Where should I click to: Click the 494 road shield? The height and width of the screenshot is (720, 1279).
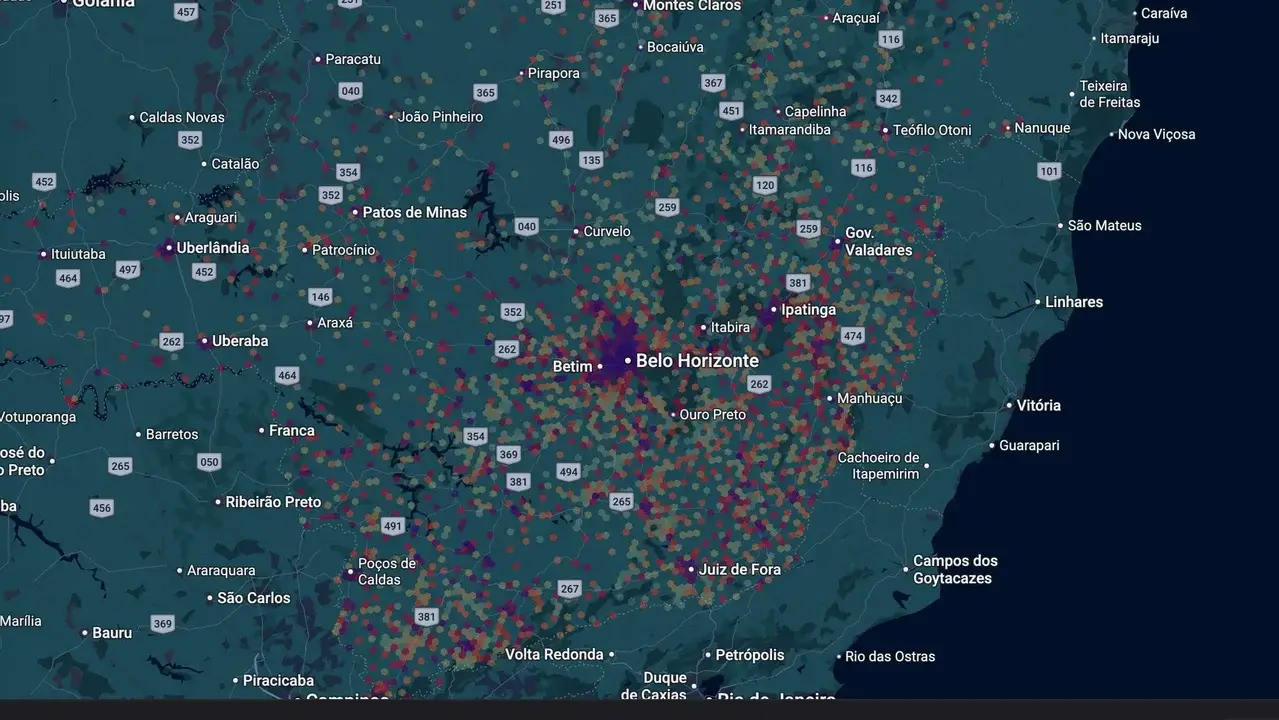point(569,472)
